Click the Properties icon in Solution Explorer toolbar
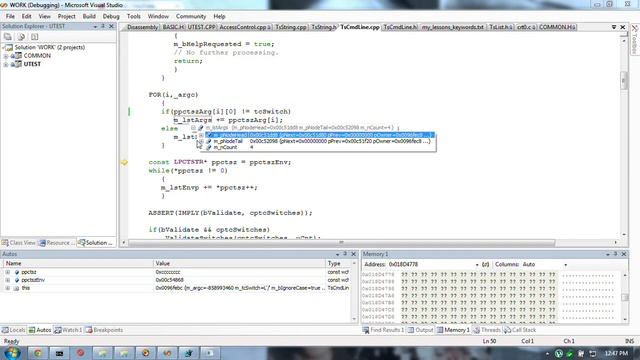 pyautogui.click(x=8, y=37)
